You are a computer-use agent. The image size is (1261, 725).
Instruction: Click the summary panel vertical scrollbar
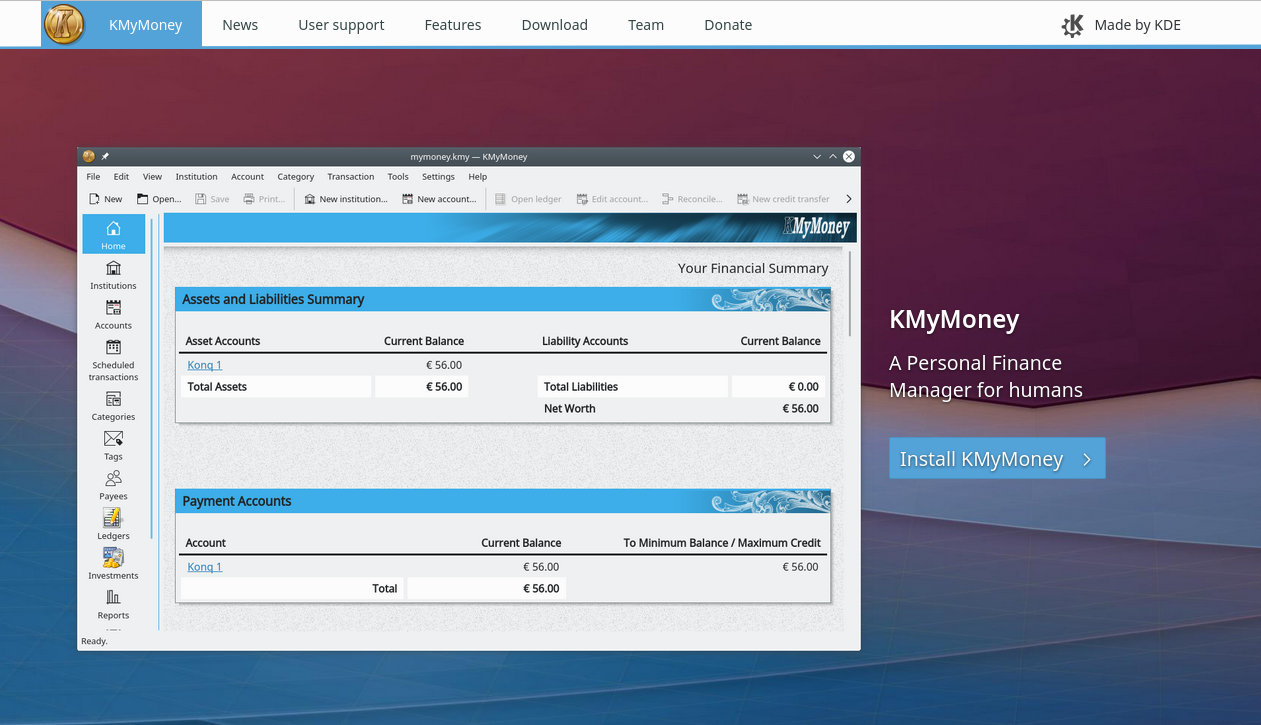pos(850,294)
